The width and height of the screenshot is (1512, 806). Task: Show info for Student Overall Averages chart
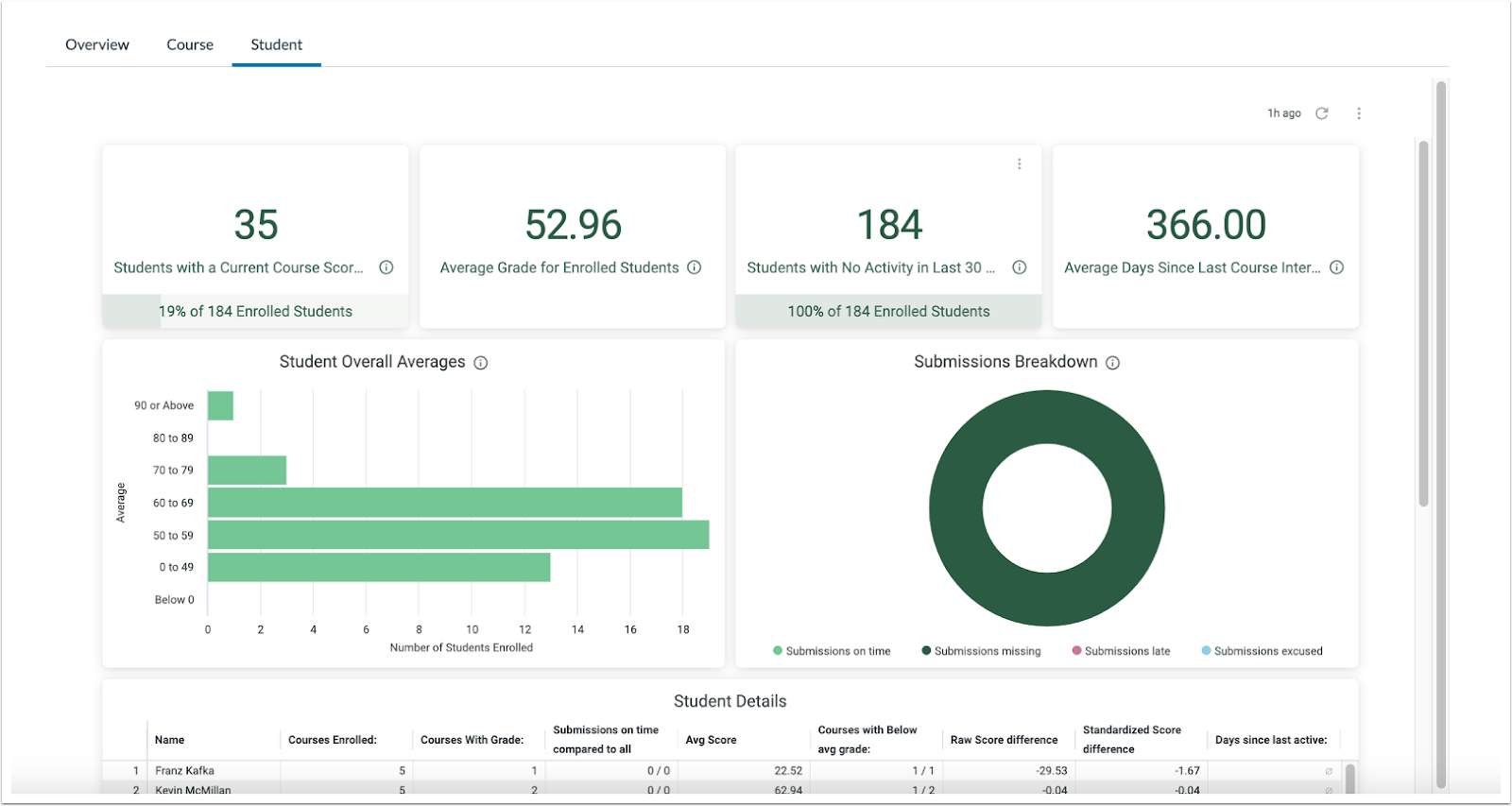(481, 363)
